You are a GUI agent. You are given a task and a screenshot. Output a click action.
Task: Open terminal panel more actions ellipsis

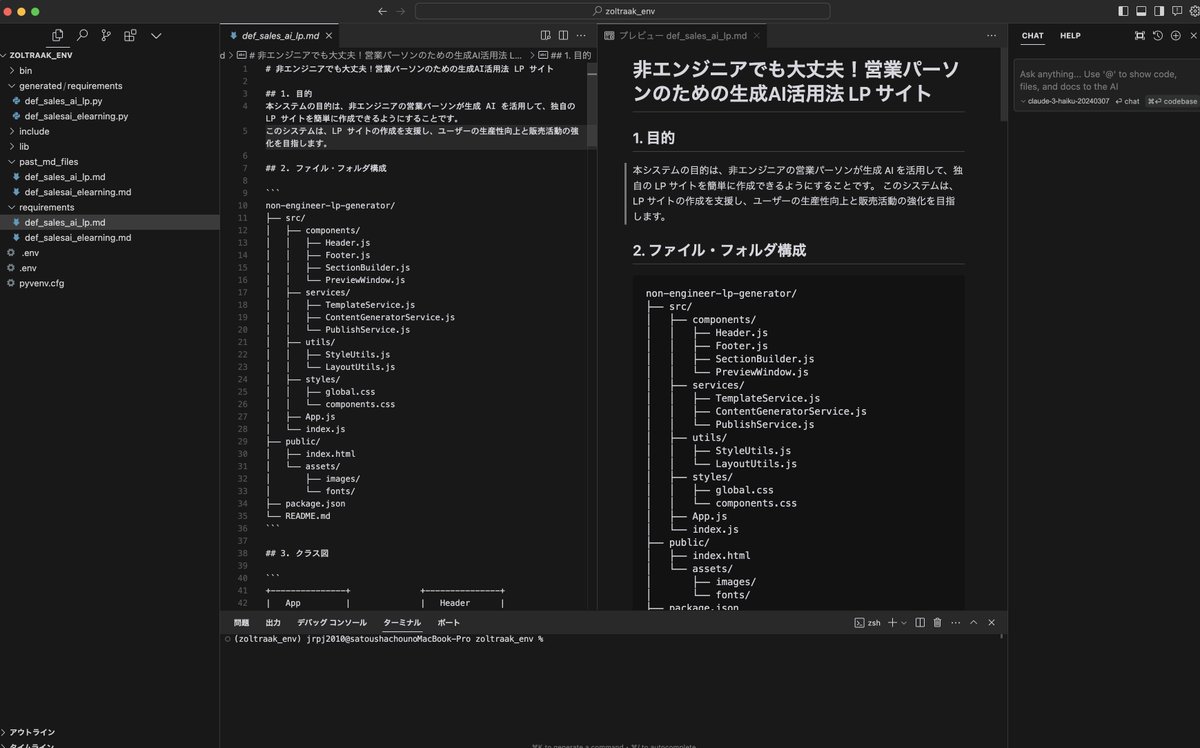[x=955, y=622]
